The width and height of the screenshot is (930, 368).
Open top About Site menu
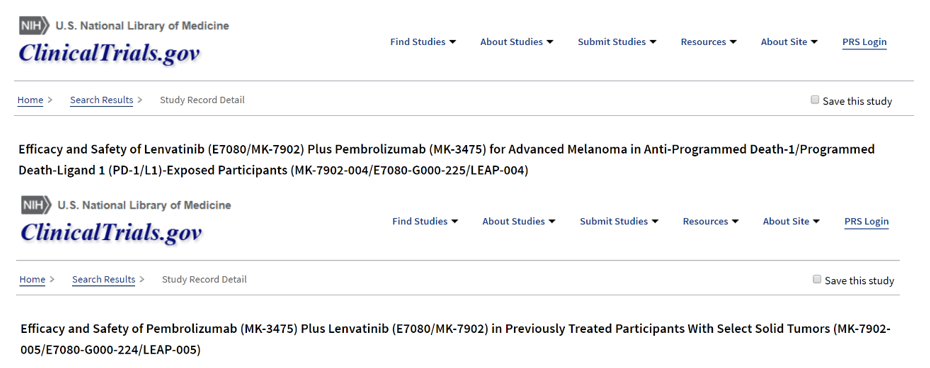(789, 42)
